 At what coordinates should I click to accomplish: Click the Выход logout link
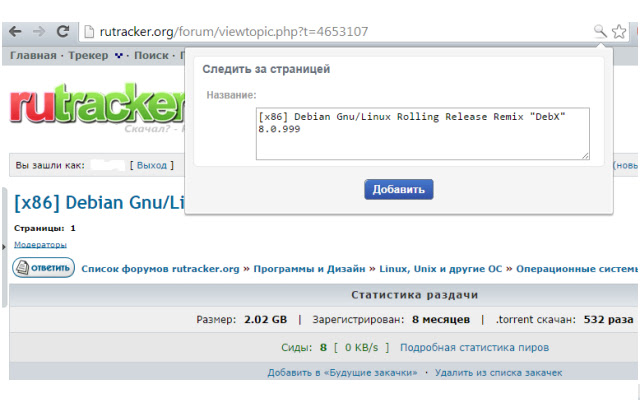point(152,165)
